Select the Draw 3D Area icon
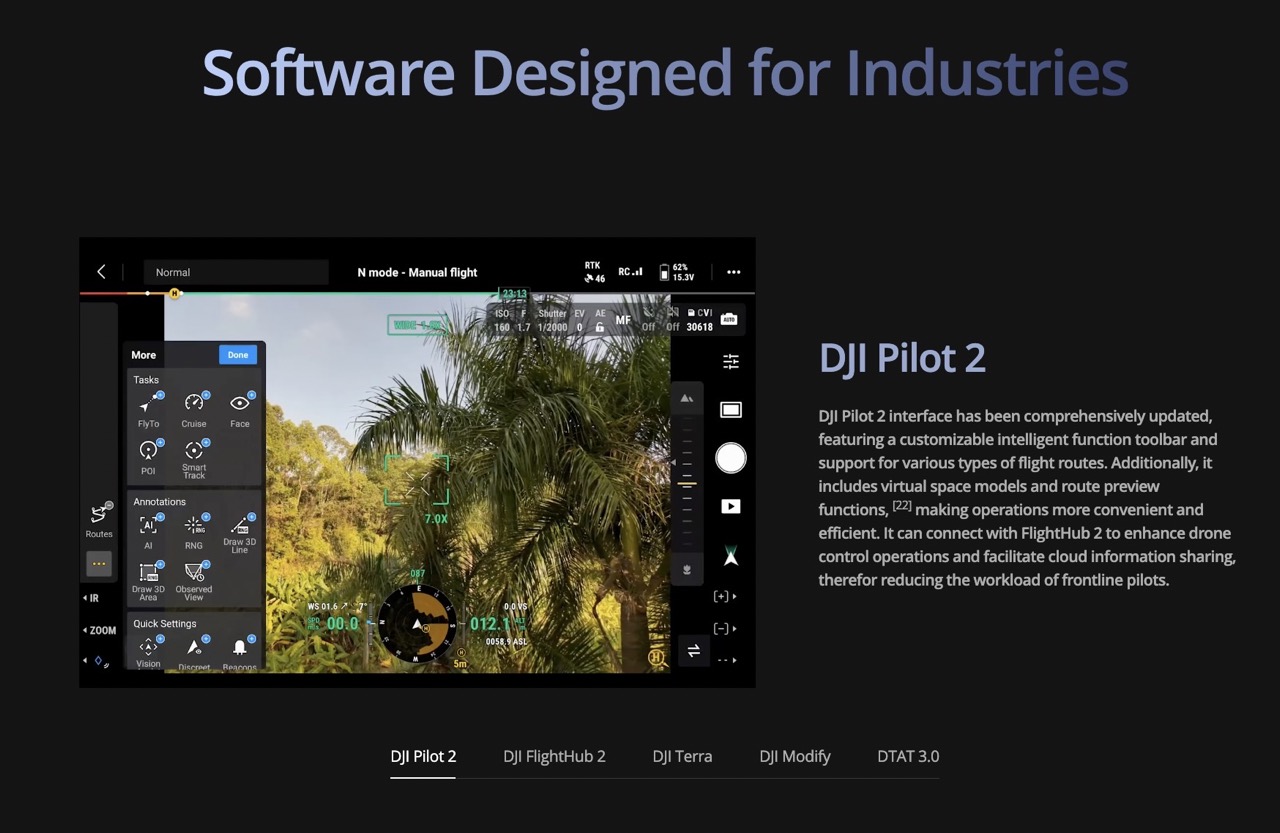The width and height of the screenshot is (1280, 833). coord(148,572)
